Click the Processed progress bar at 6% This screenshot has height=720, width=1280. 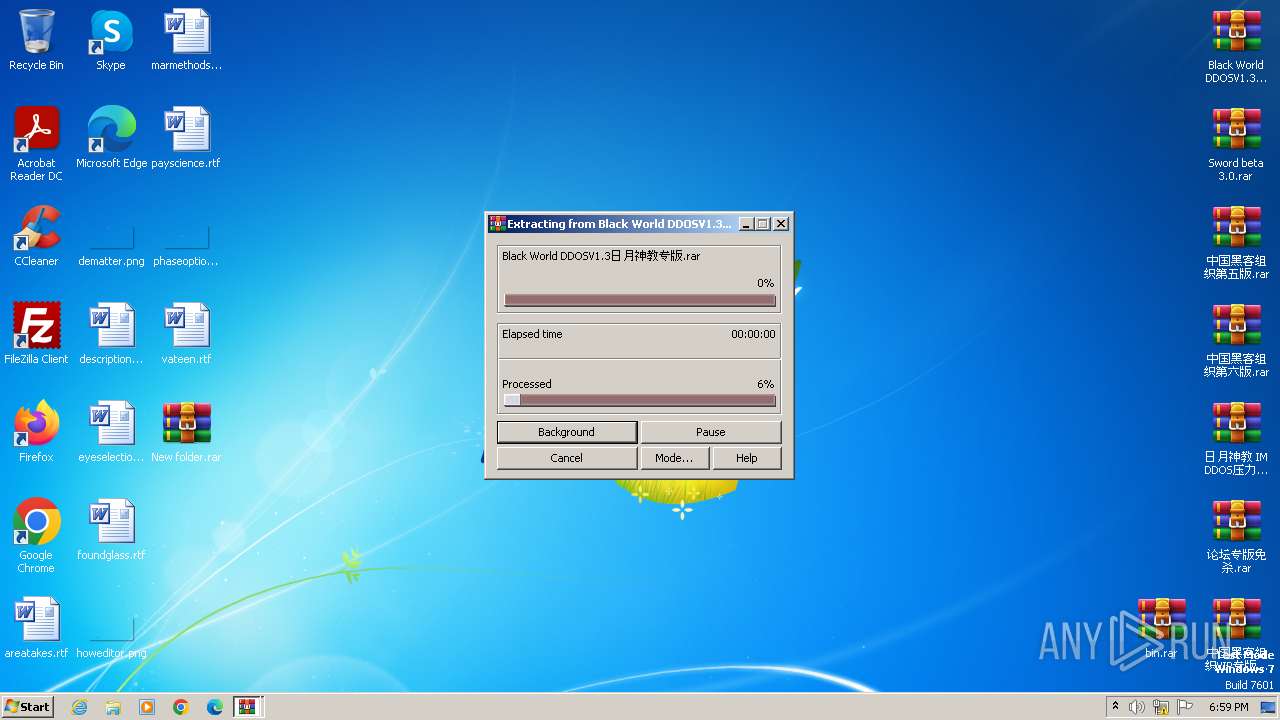point(640,400)
